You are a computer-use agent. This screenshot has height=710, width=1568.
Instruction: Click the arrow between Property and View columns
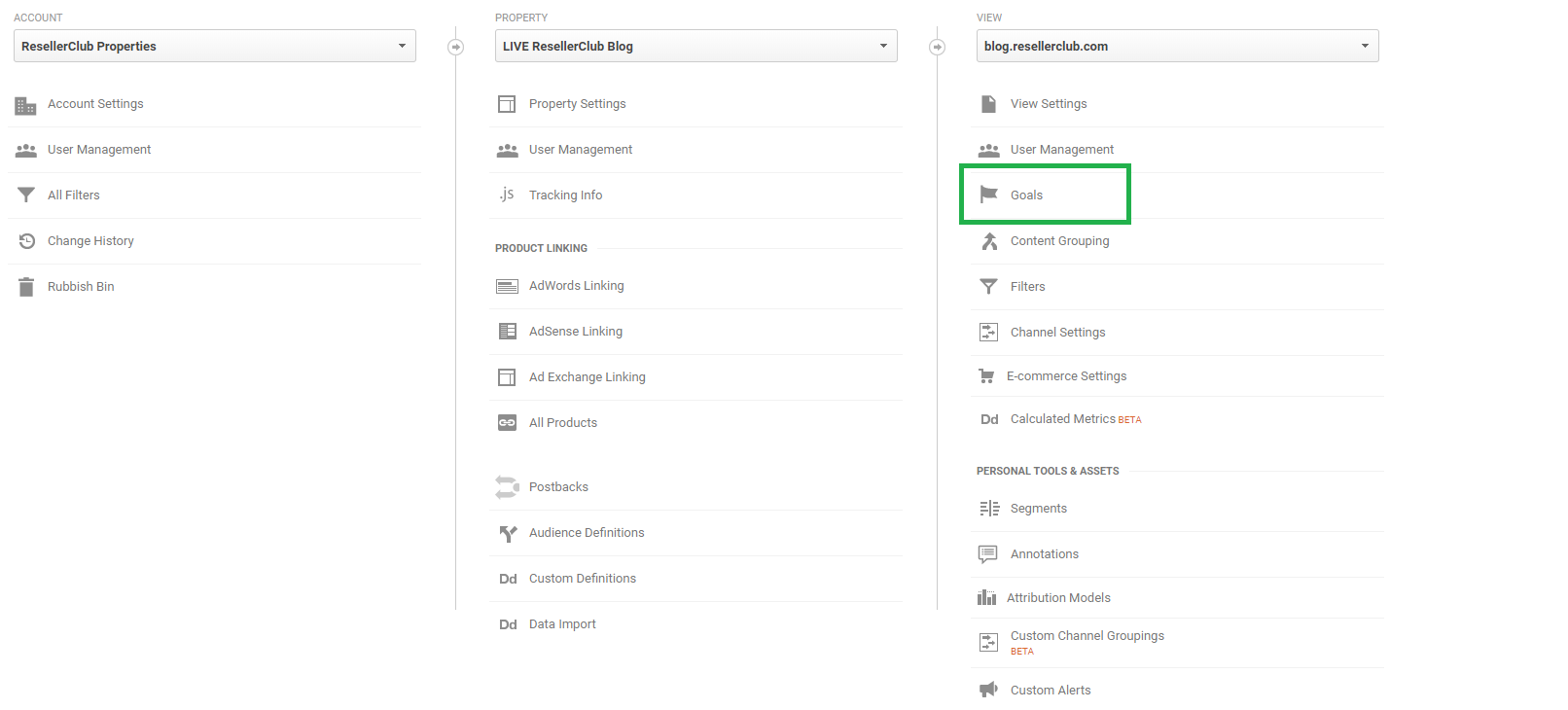click(937, 47)
